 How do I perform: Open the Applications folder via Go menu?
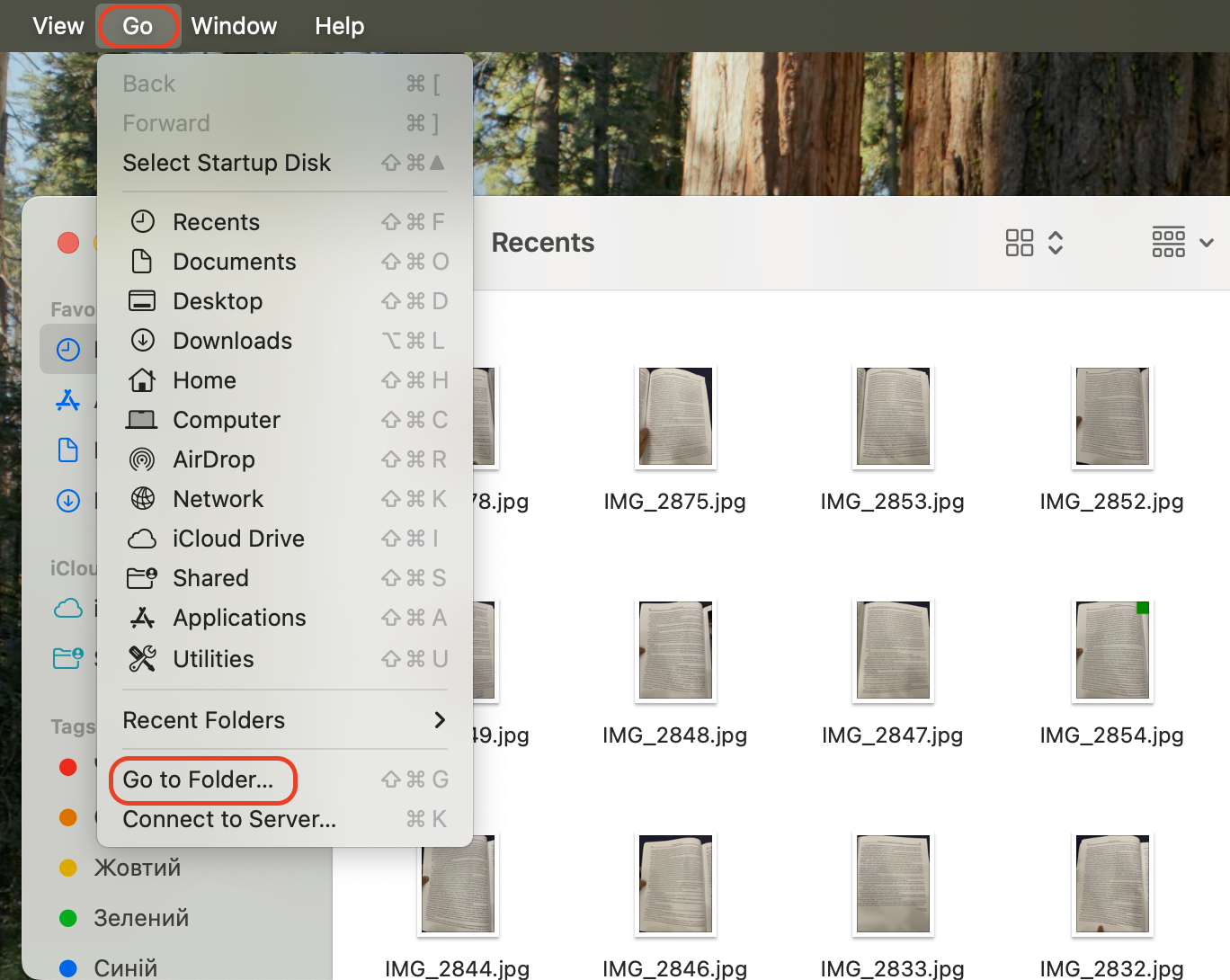239,618
